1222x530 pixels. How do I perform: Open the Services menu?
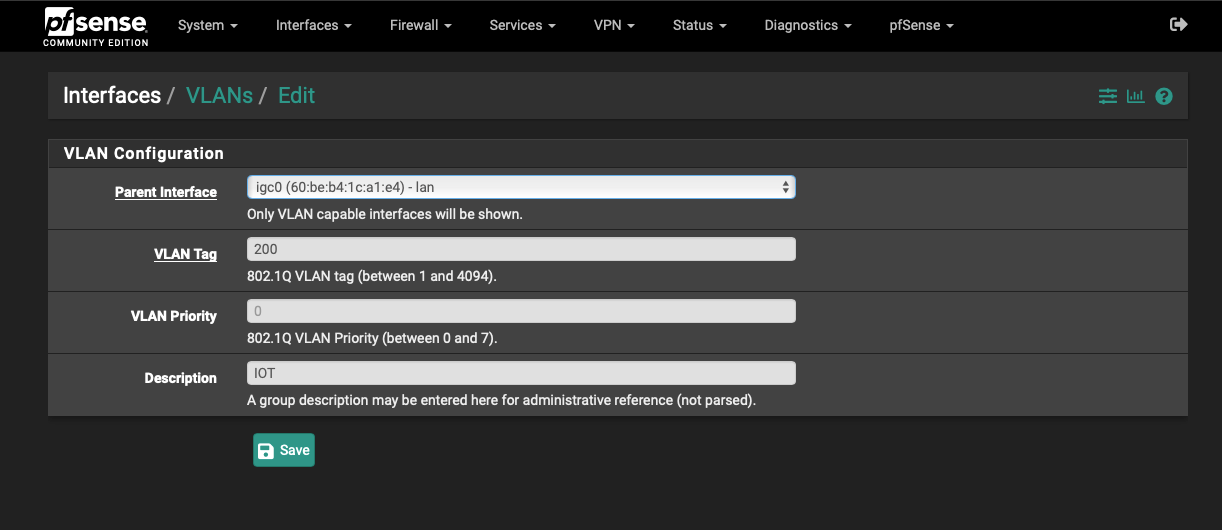click(x=523, y=25)
